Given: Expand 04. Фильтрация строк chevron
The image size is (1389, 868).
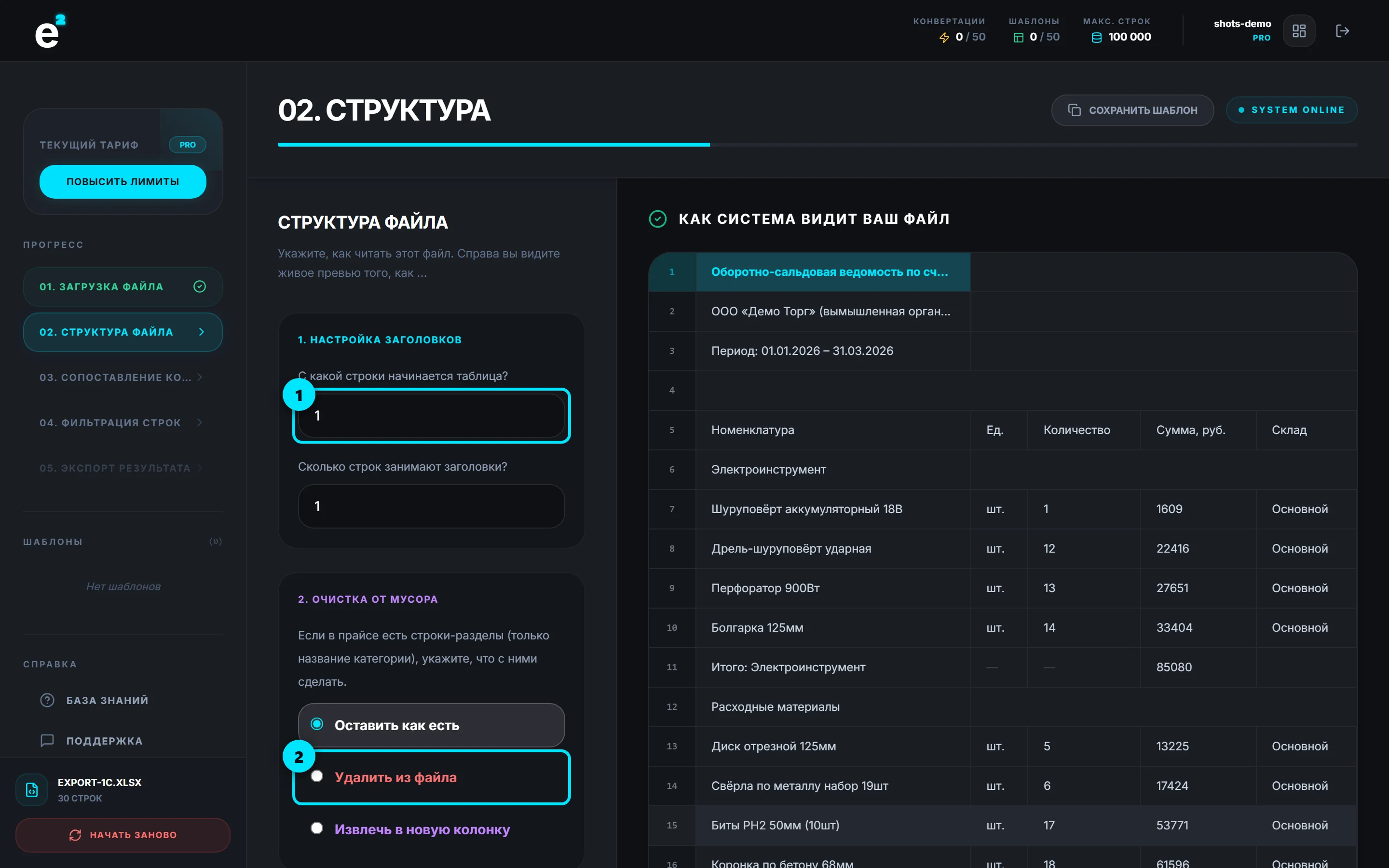Looking at the screenshot, I should point(200,422).
